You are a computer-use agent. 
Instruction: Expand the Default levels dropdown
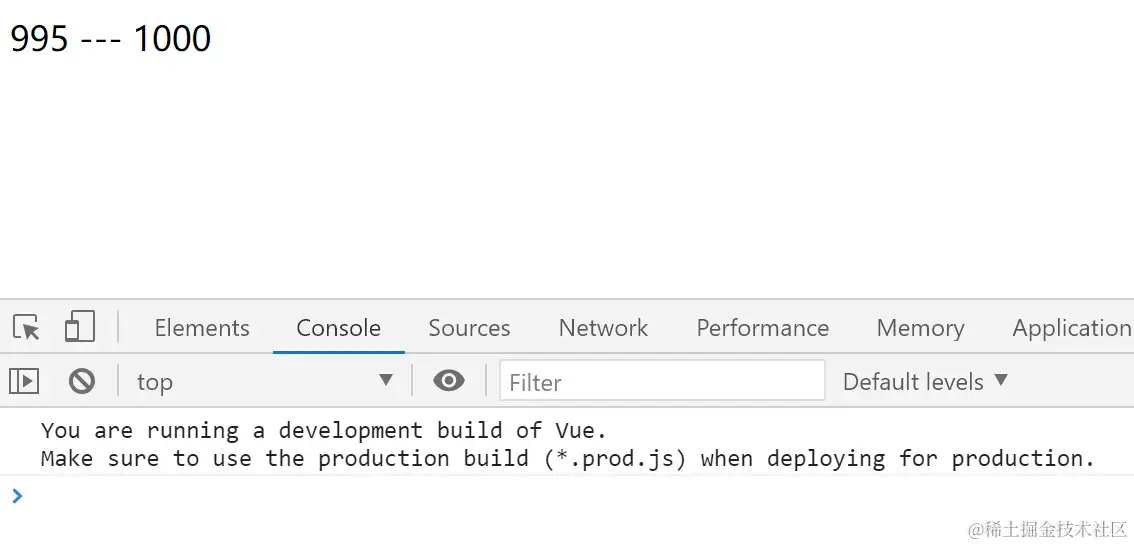coord(925,381)
